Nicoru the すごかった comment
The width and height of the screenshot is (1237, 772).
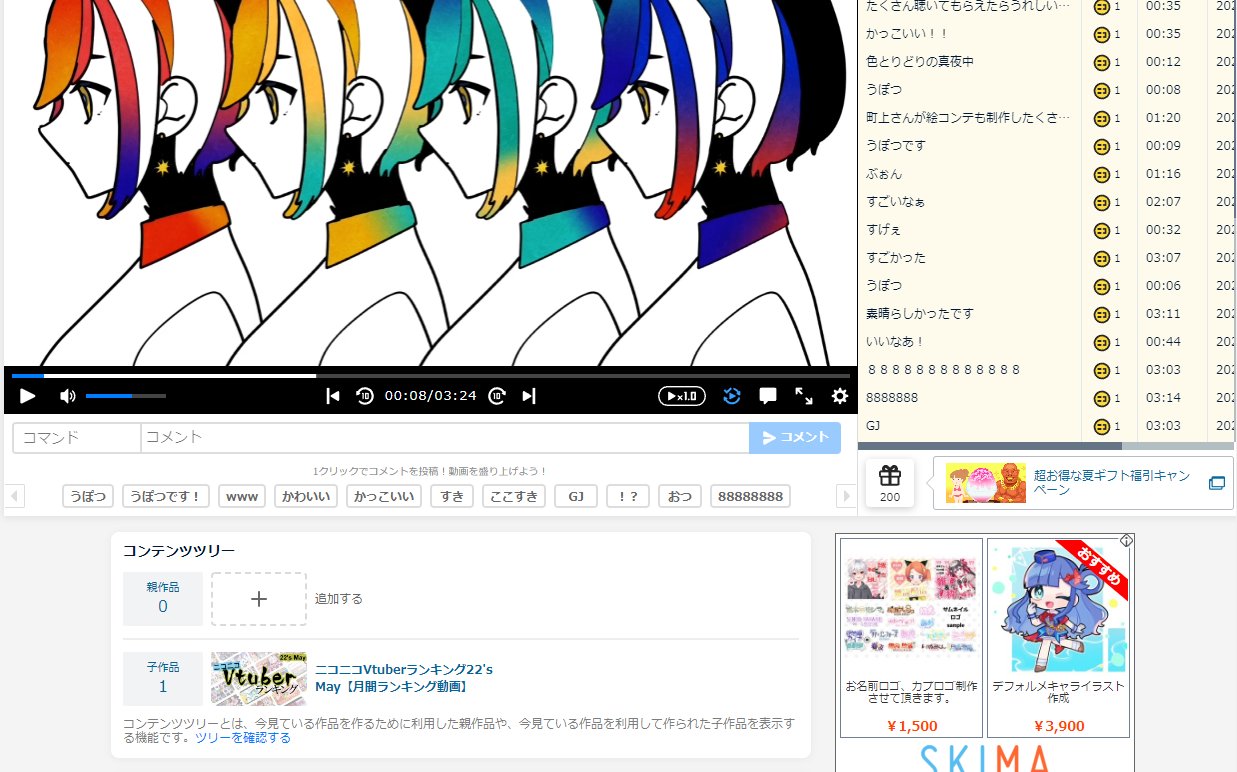pos(1101,258)
